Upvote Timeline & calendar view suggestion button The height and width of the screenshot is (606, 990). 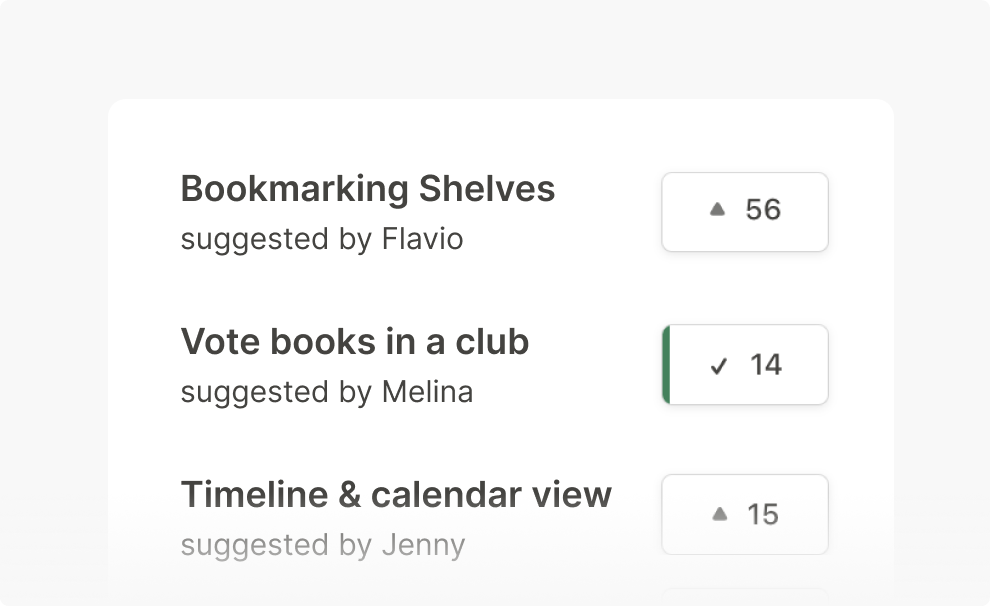click(x=745, y=514)
